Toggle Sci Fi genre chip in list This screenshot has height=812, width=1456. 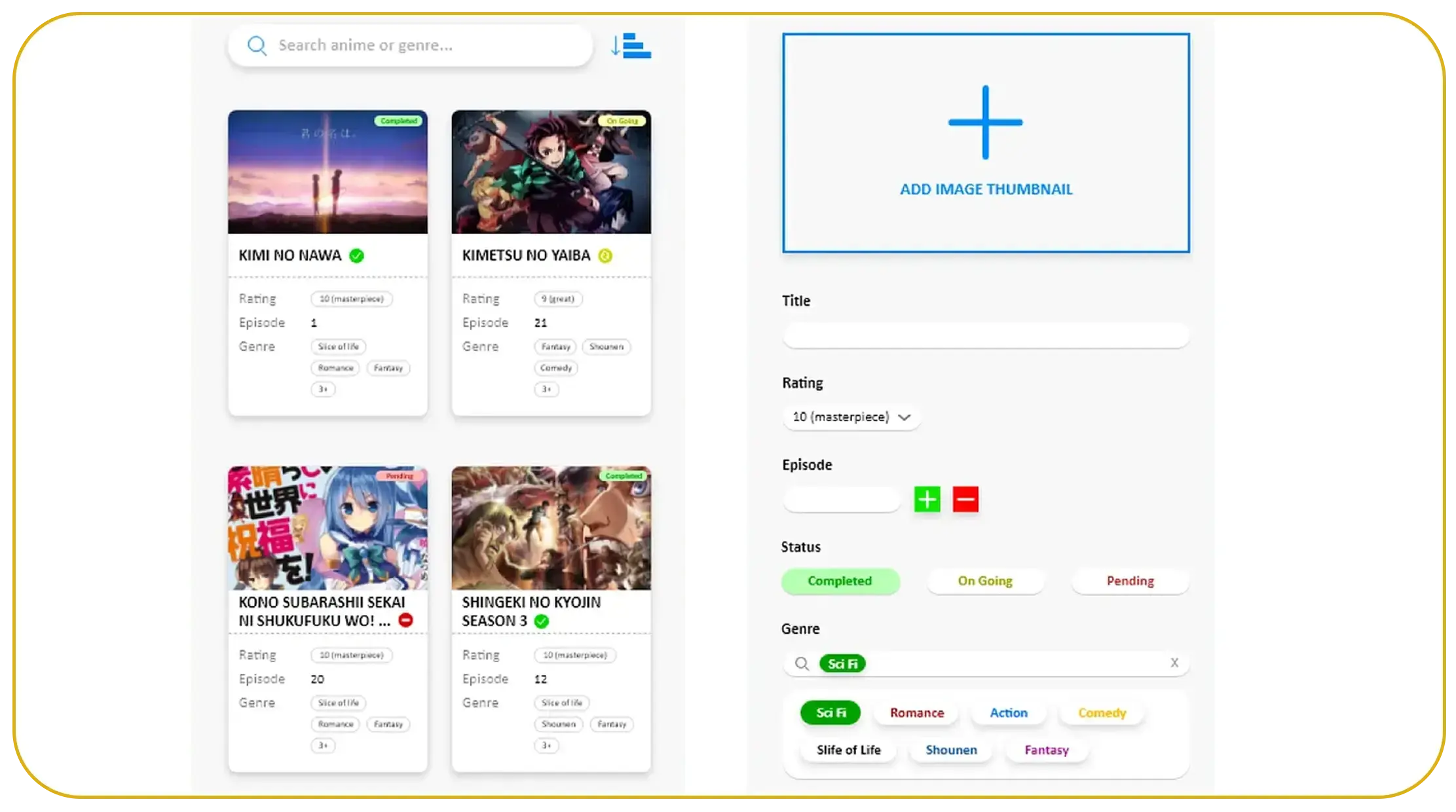pos(831,713)
